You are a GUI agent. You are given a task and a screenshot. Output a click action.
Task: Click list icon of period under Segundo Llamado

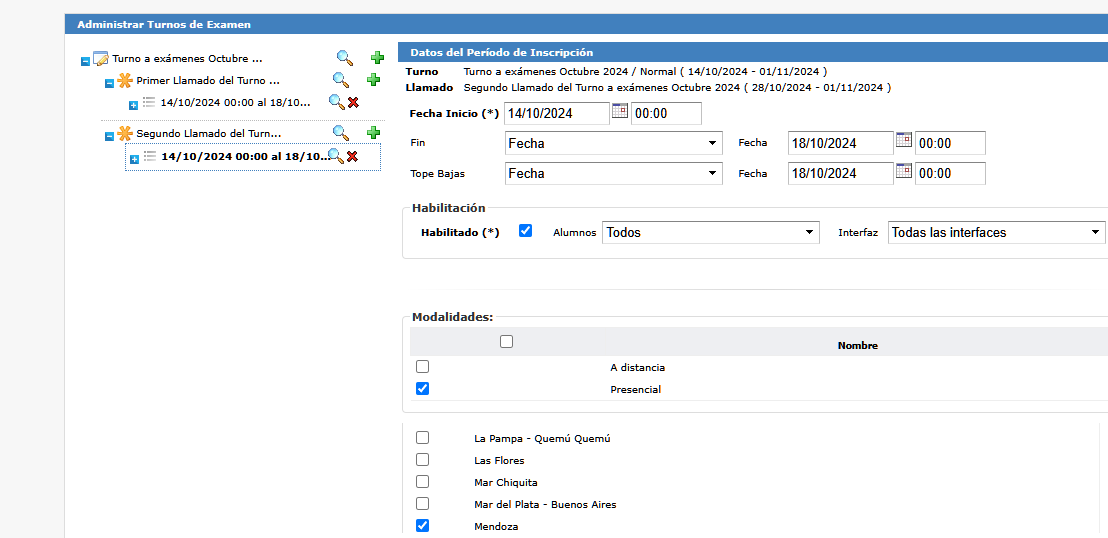point(149,156)
